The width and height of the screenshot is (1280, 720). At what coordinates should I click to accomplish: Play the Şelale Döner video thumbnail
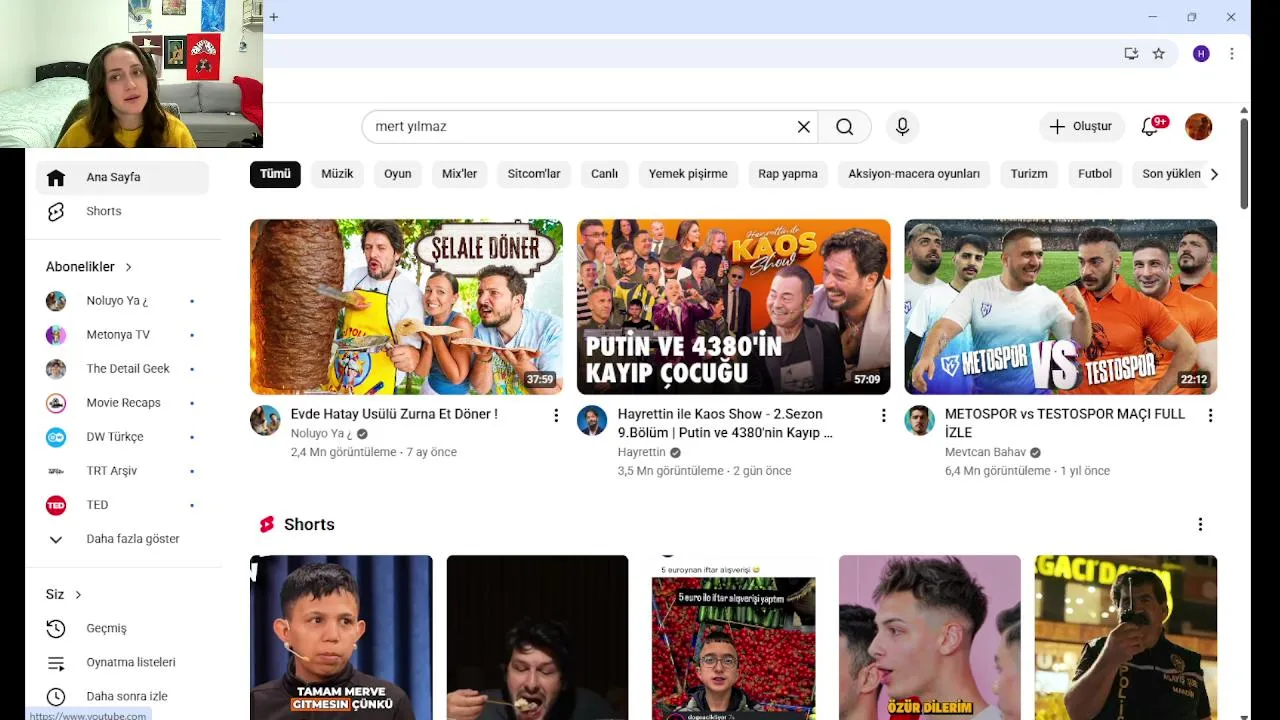coord(406,307)
